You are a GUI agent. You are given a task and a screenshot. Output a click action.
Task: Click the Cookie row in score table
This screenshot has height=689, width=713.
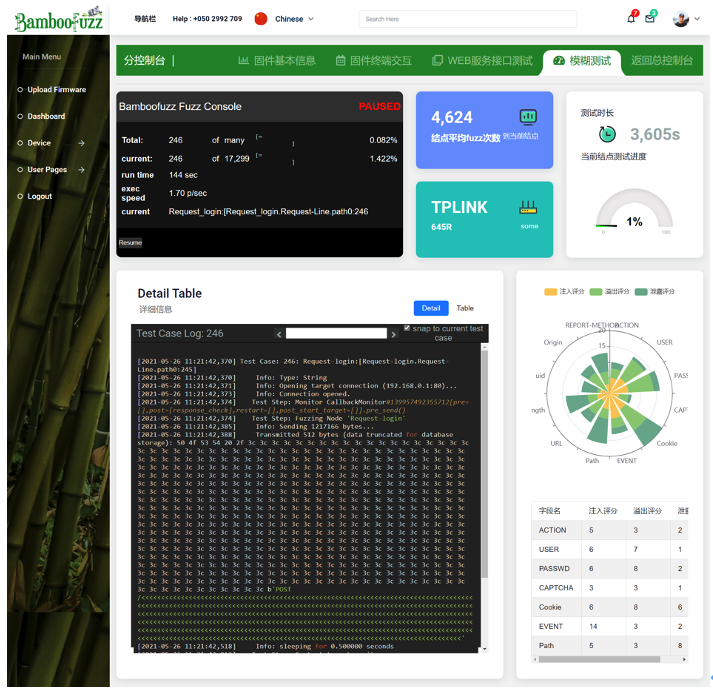coord(609,607)
